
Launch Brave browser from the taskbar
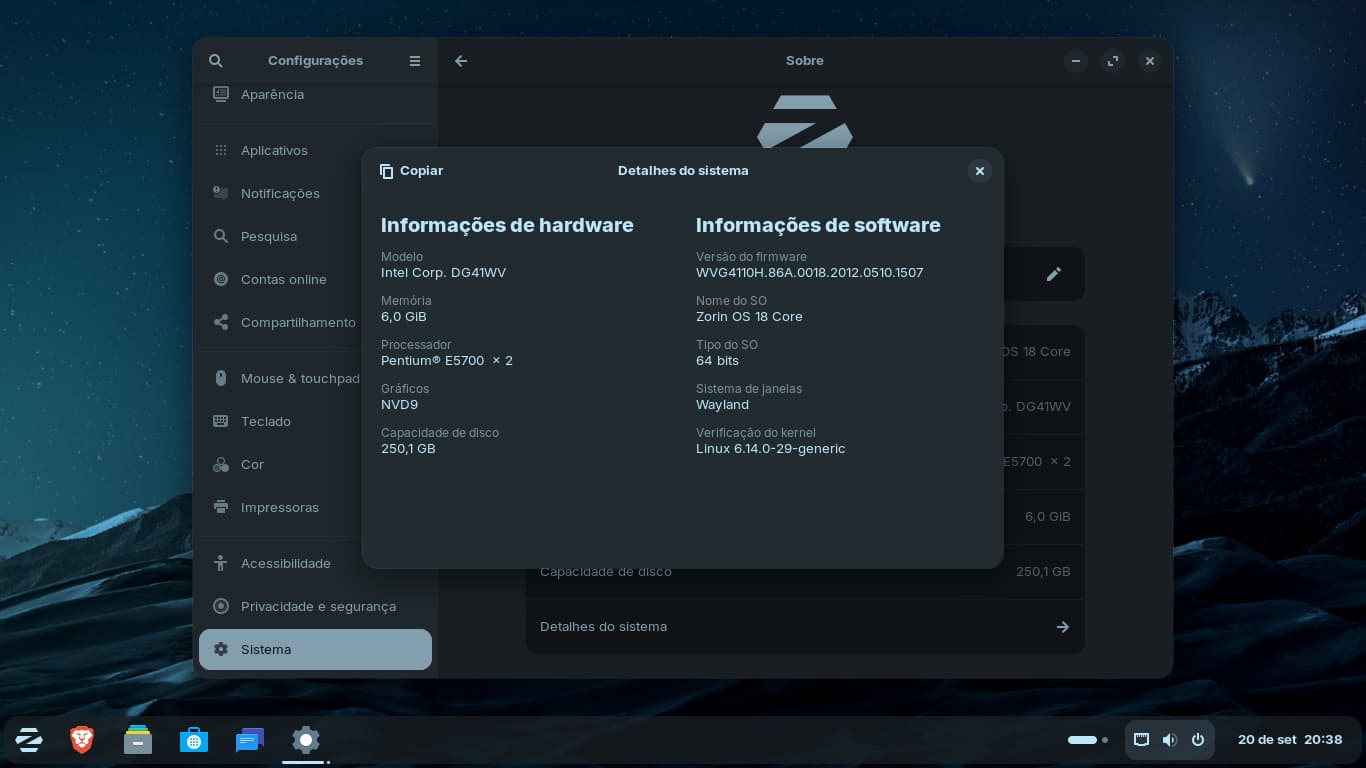[x=82, y=740]
